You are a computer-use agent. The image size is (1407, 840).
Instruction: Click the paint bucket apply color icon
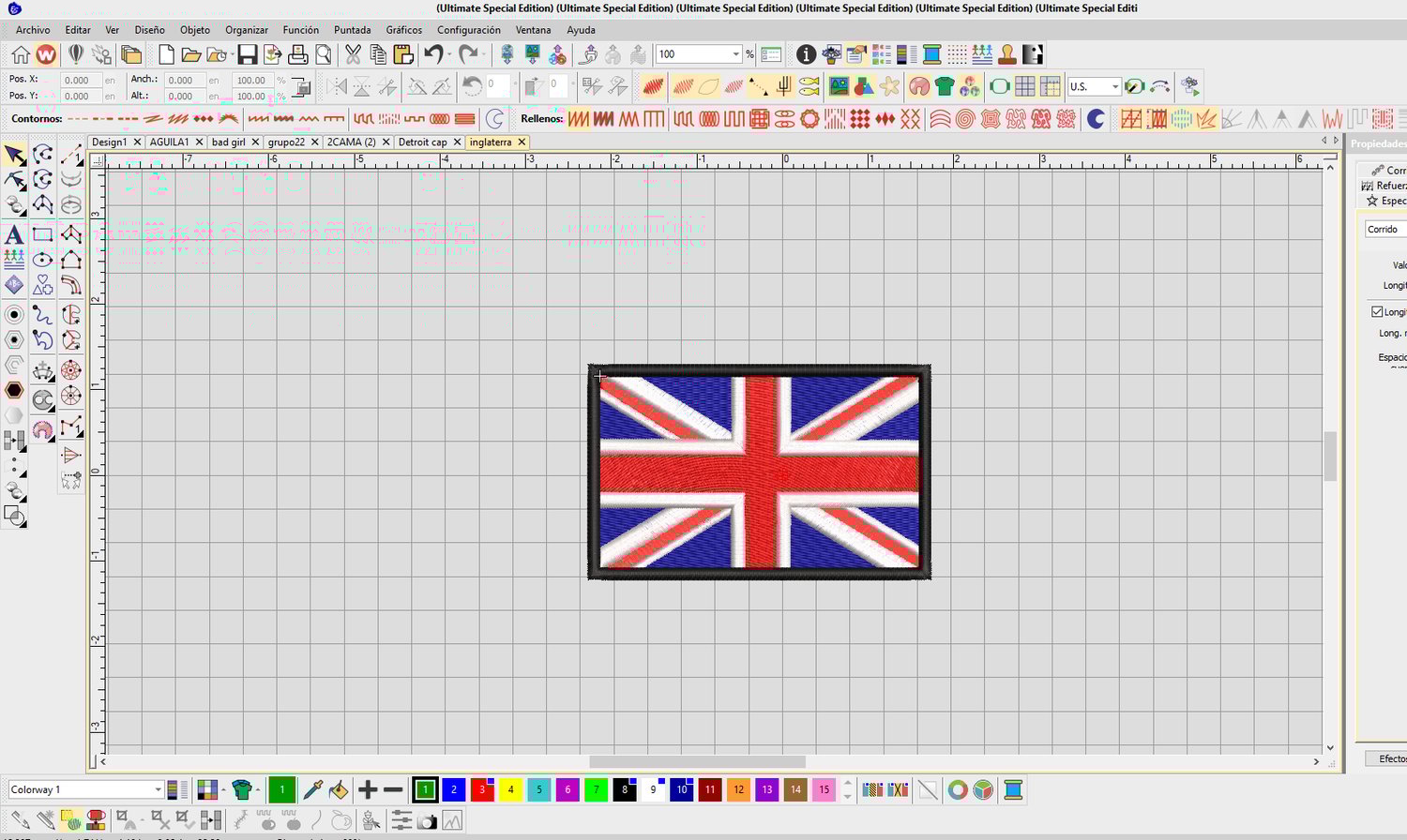pyautogui.click(x=339, y=790)
